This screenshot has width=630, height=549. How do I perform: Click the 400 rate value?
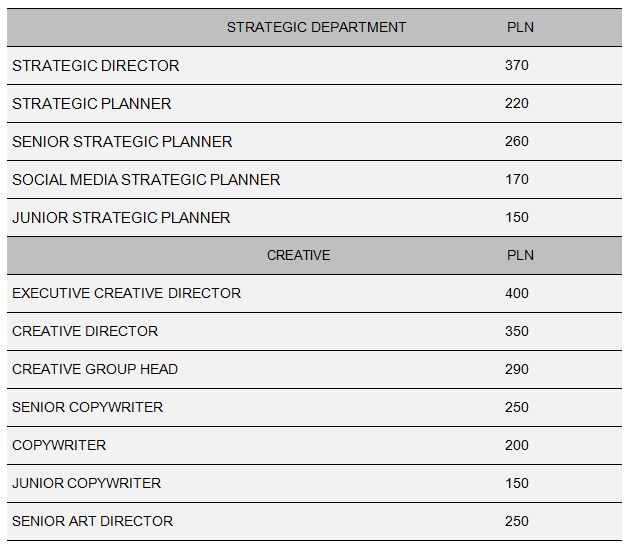point(517,294)
